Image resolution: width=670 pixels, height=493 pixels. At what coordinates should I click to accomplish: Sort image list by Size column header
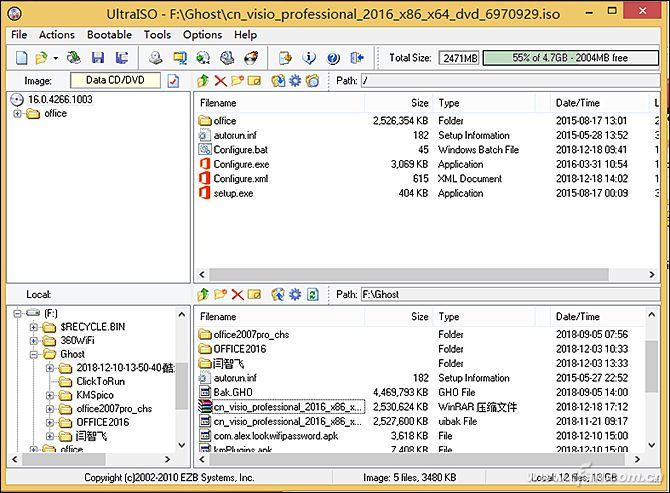pyautogui.click(x=399, y=103)
